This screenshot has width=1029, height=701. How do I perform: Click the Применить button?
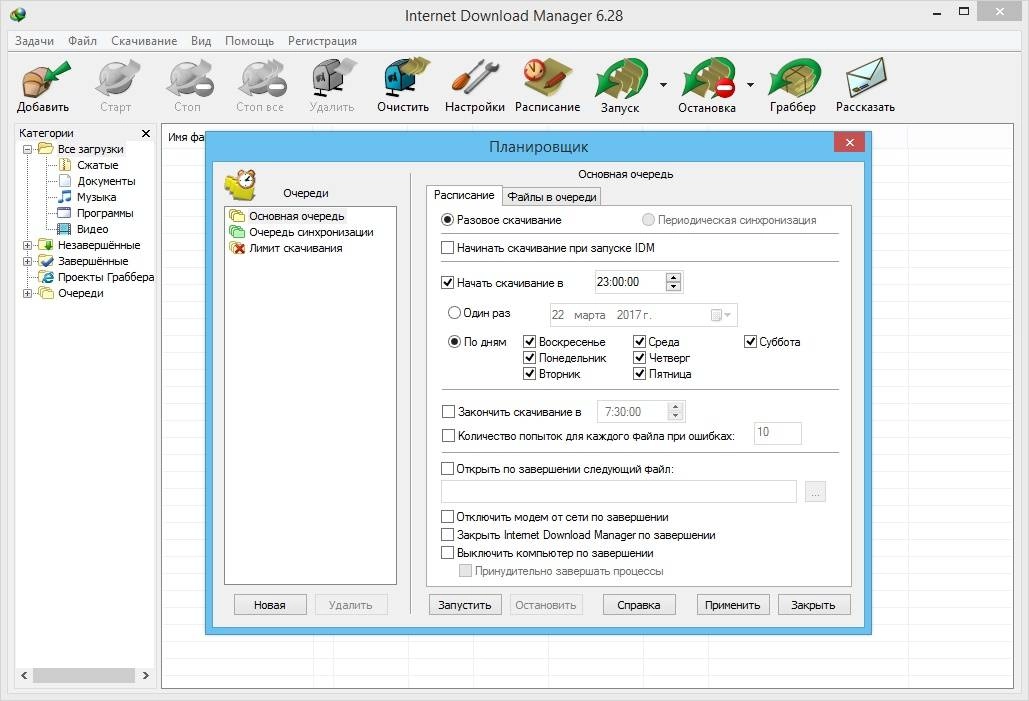pos(732,605)
